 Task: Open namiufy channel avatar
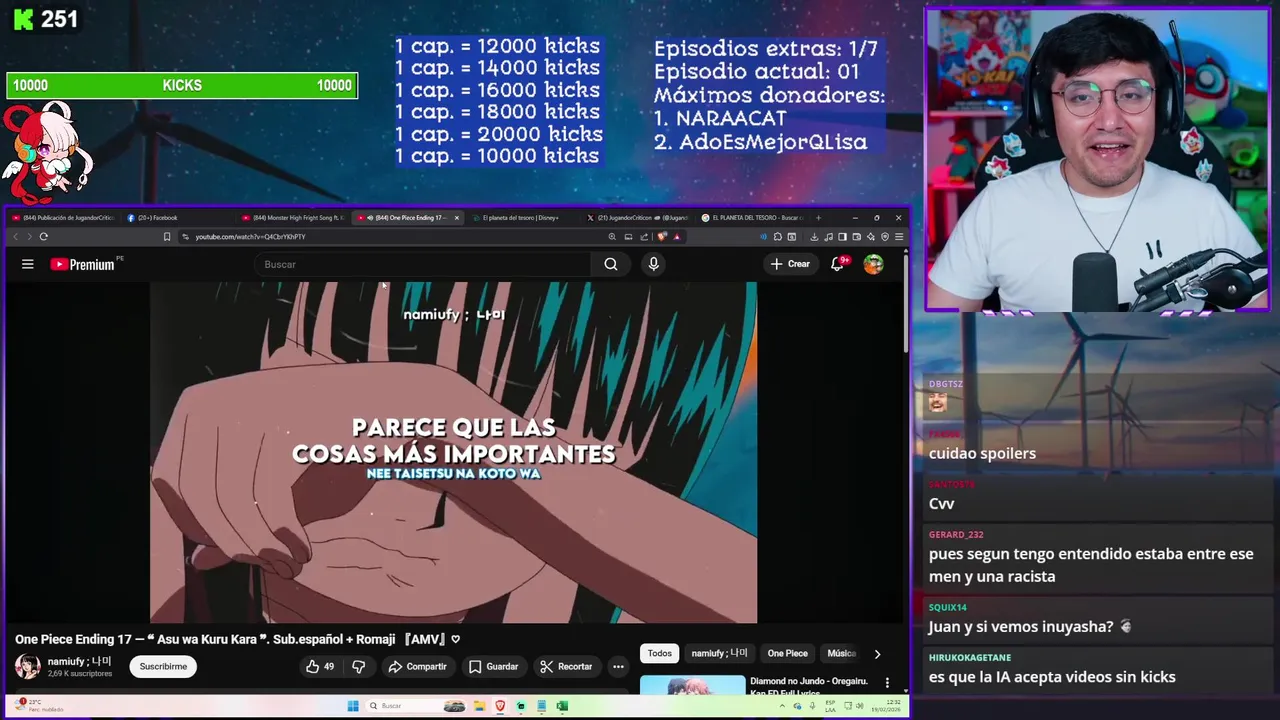click(27, 666)
